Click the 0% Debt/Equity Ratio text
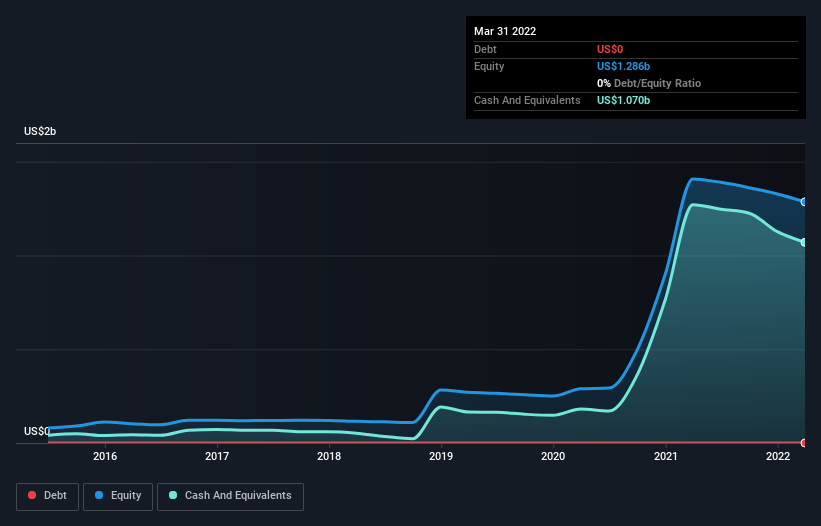The width and height of the screenshot is (821, 526). click(649, 83)
